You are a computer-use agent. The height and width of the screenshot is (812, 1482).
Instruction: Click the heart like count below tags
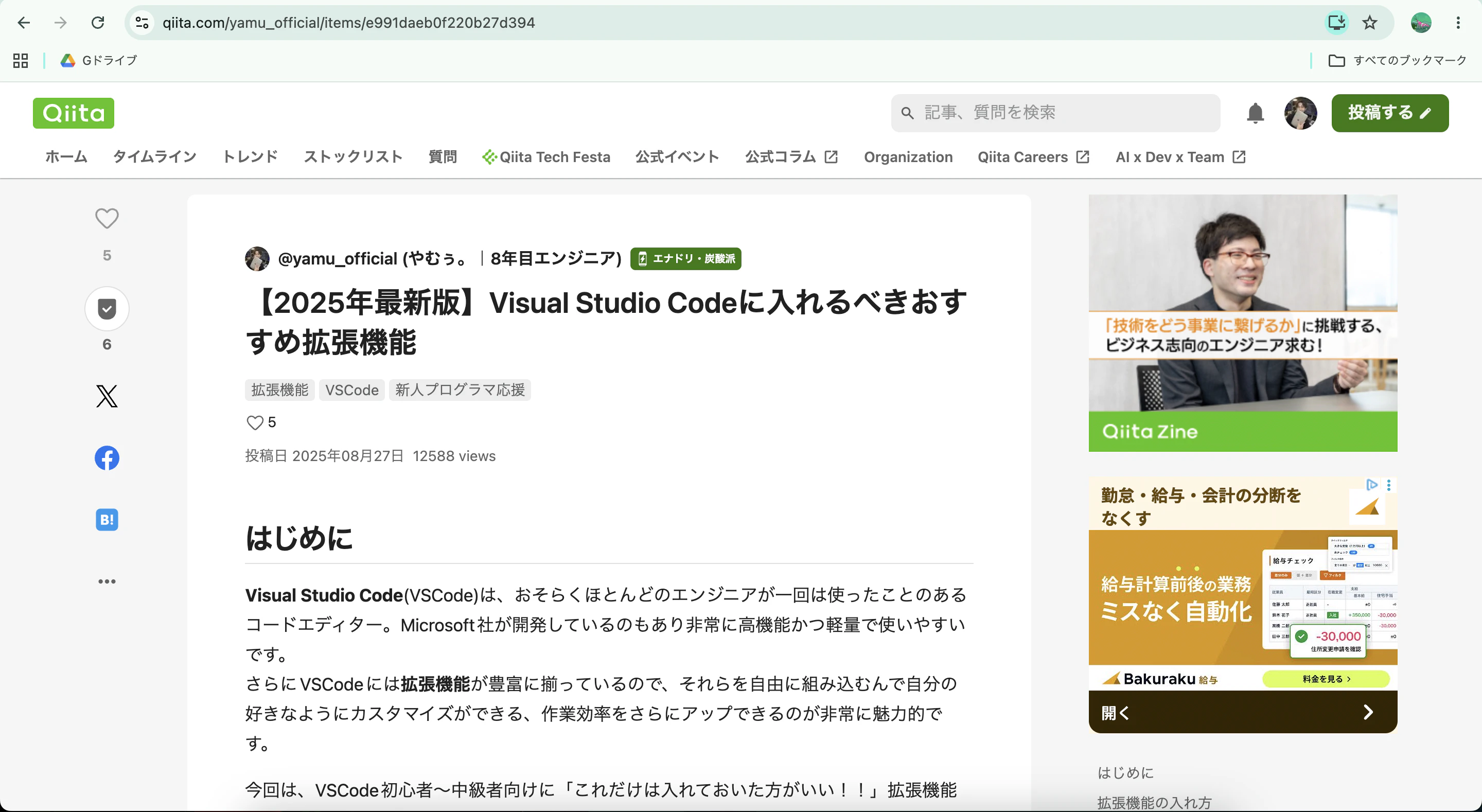coord(261,422)
